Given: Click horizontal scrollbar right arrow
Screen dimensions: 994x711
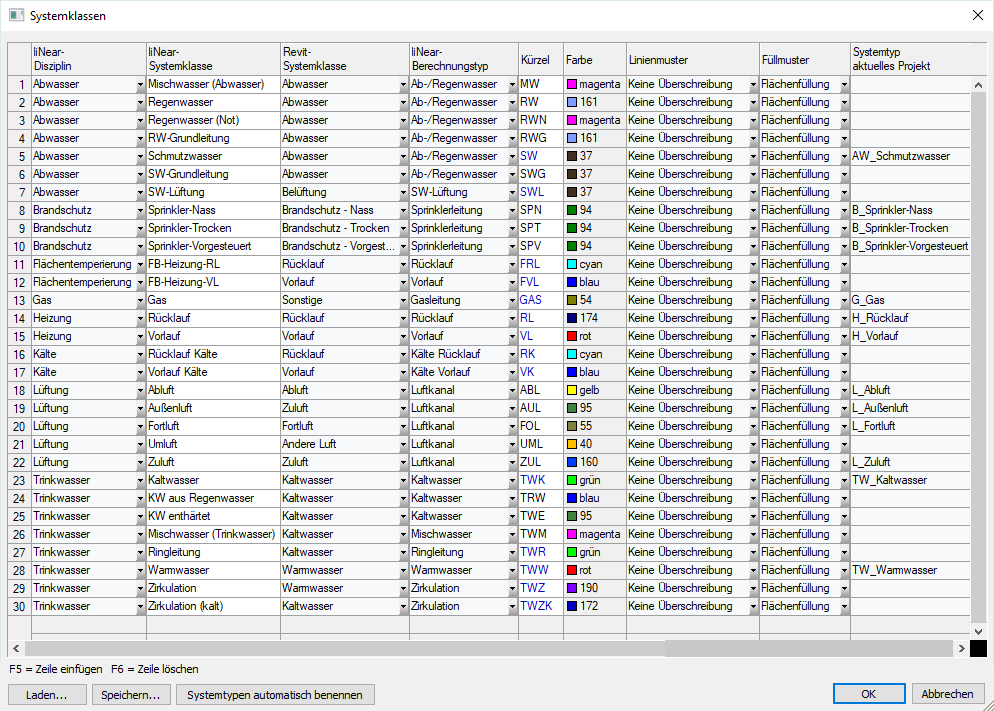Looking at the screenshot, I should 962,648.
